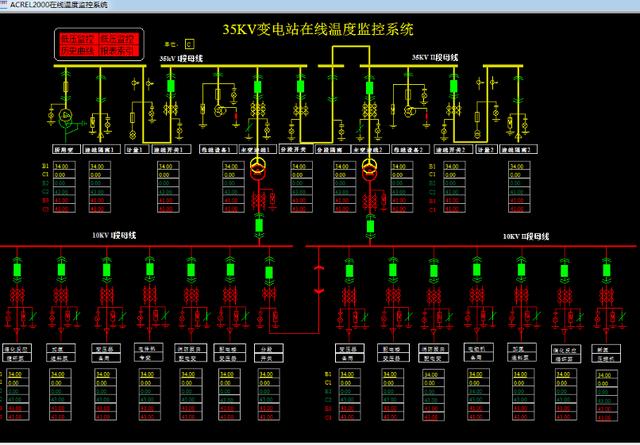The height and width of the screenshot is (445, 640).
Task: Select main transformer 1 yellow-red symbol
Action: coord(258,169)
